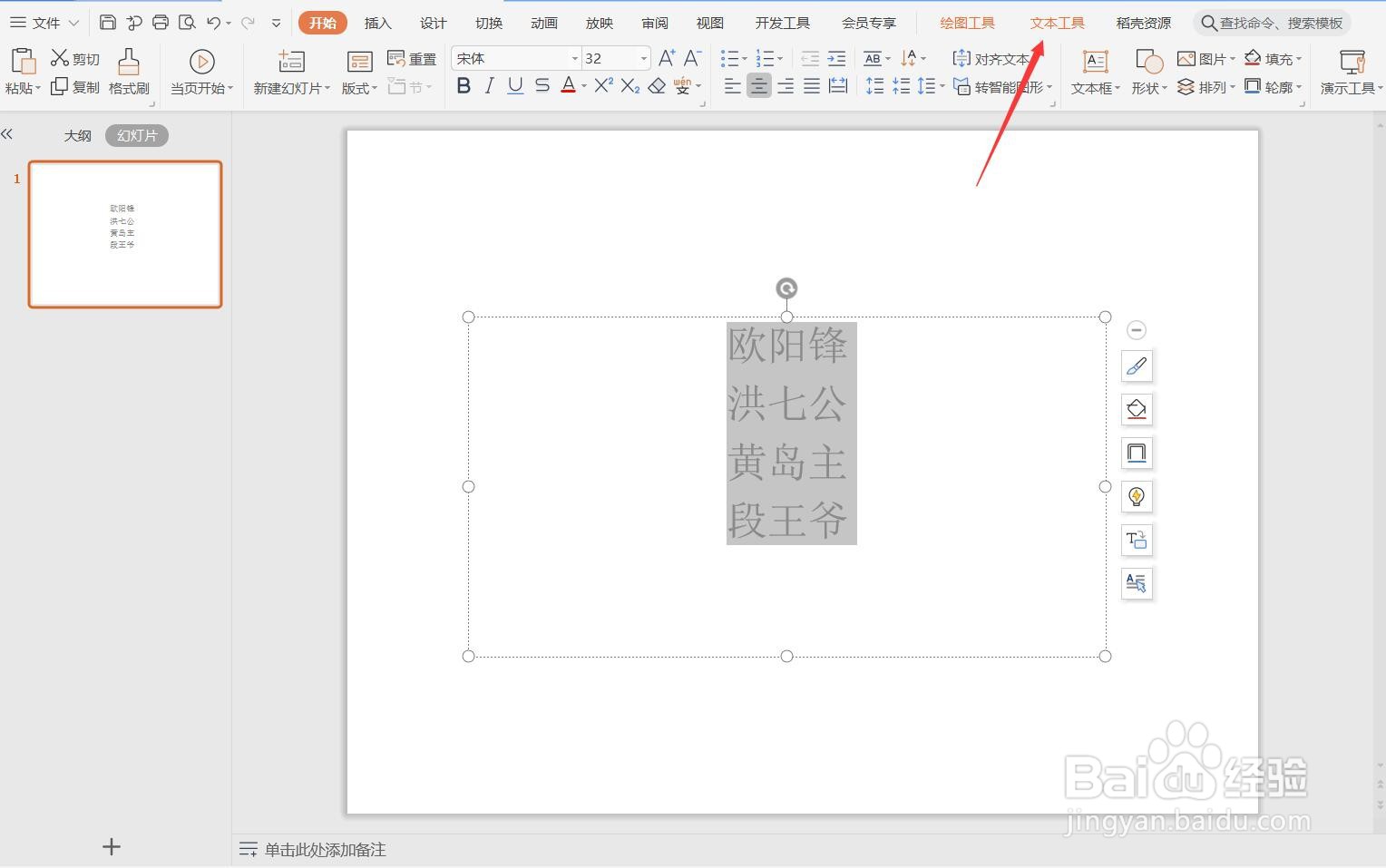The height and width of the screenshot is (868, 1386).
Task: Open the font name 宋体 dropdown
Action: pos(574,59)
